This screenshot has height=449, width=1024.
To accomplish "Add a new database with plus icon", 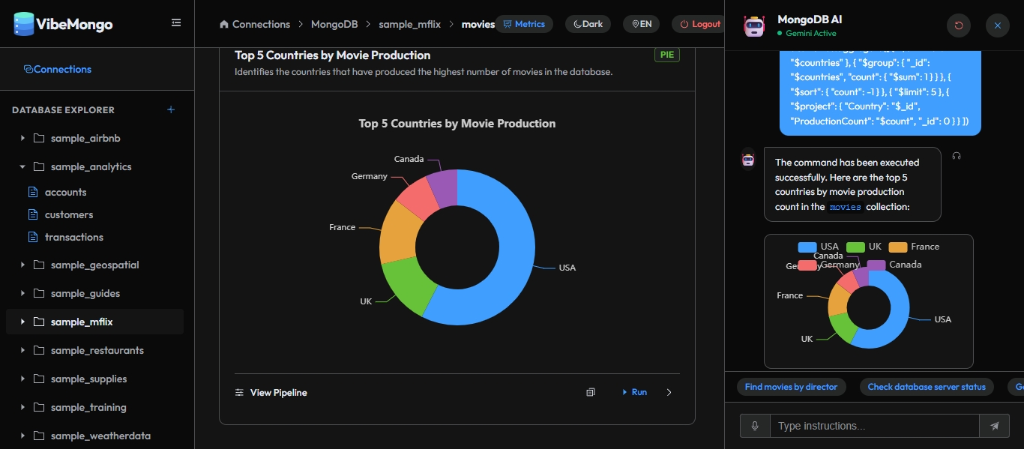I will tap(171, 110).
